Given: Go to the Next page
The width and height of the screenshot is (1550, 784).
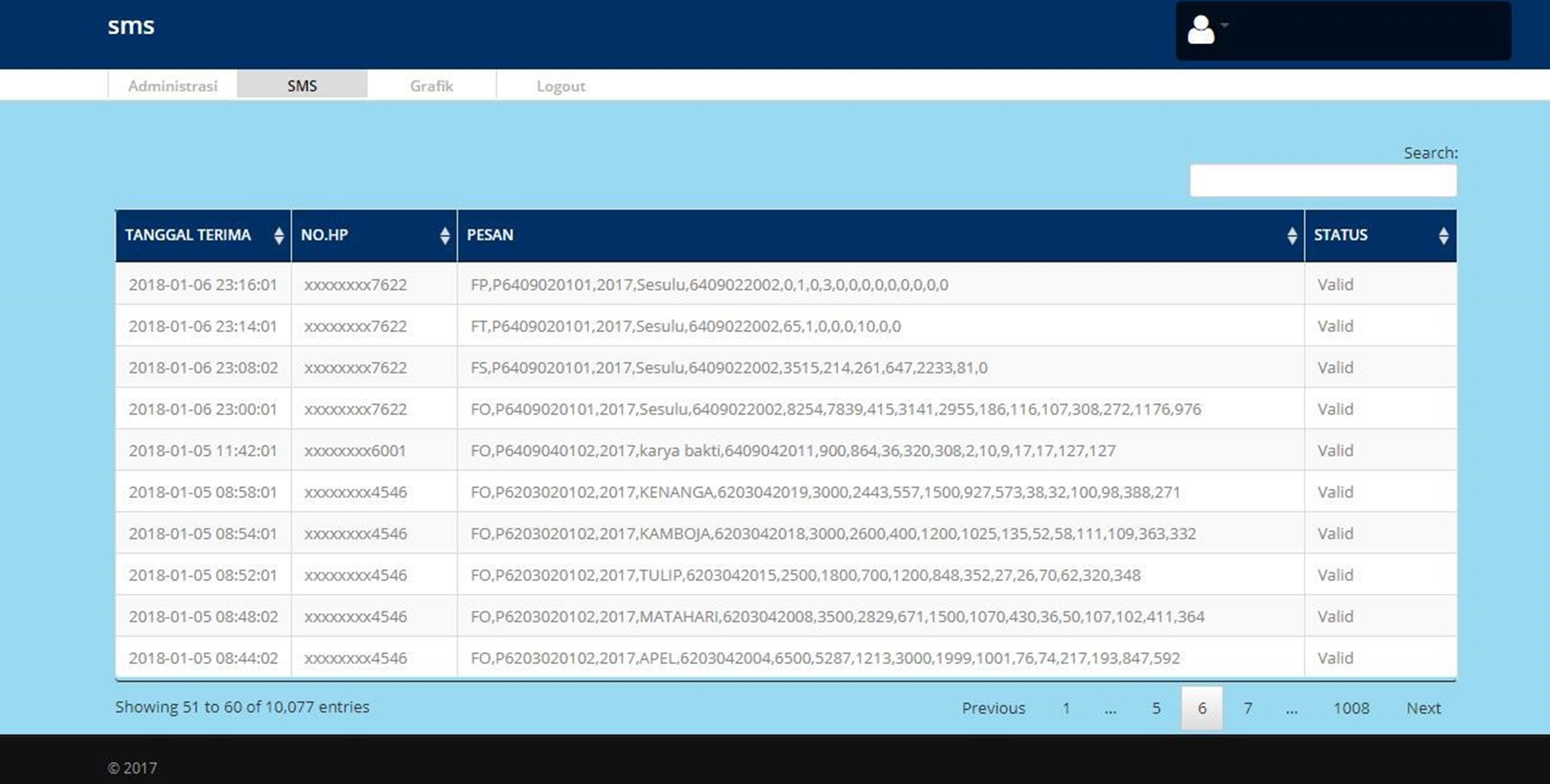Looking at the screenshot, I should point(1423,708).
